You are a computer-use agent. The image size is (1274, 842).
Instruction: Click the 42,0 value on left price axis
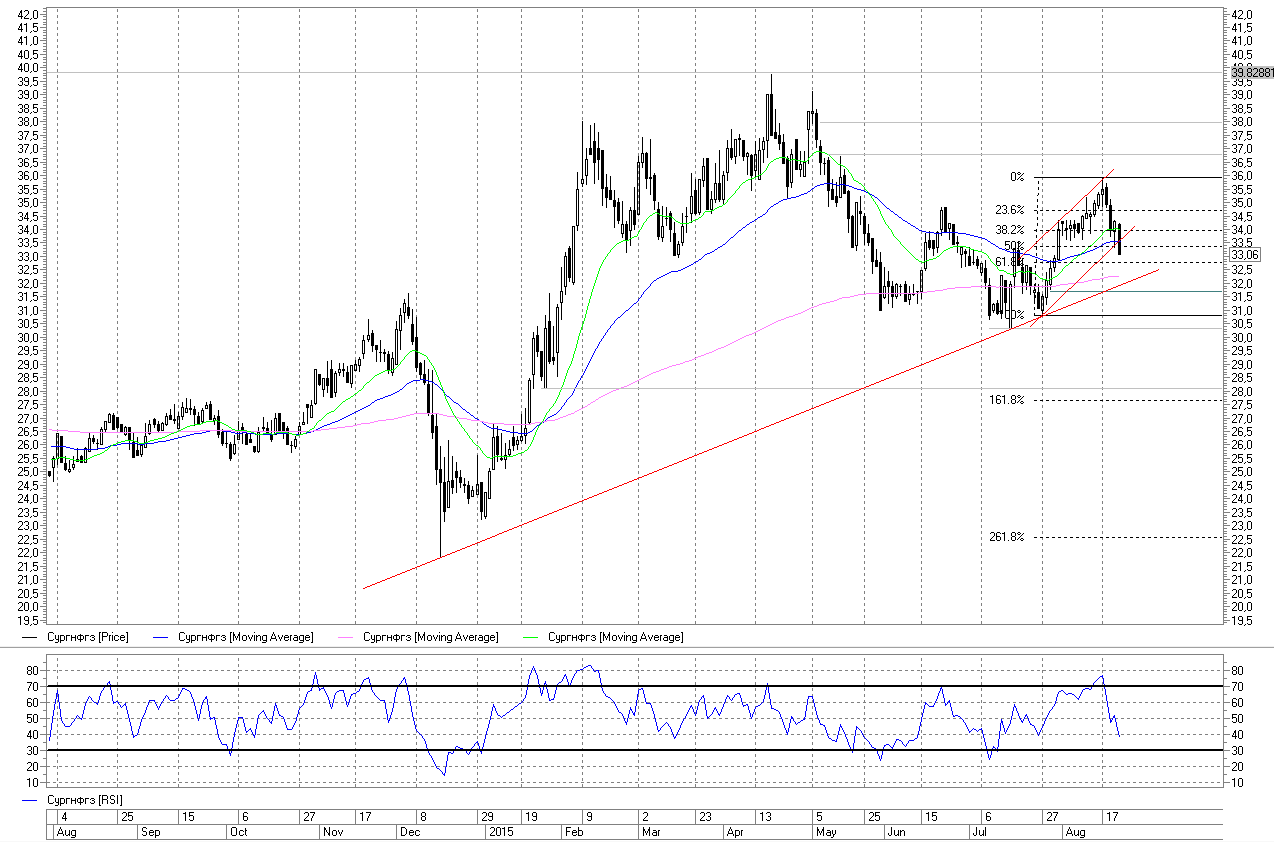tap(29, 14)
